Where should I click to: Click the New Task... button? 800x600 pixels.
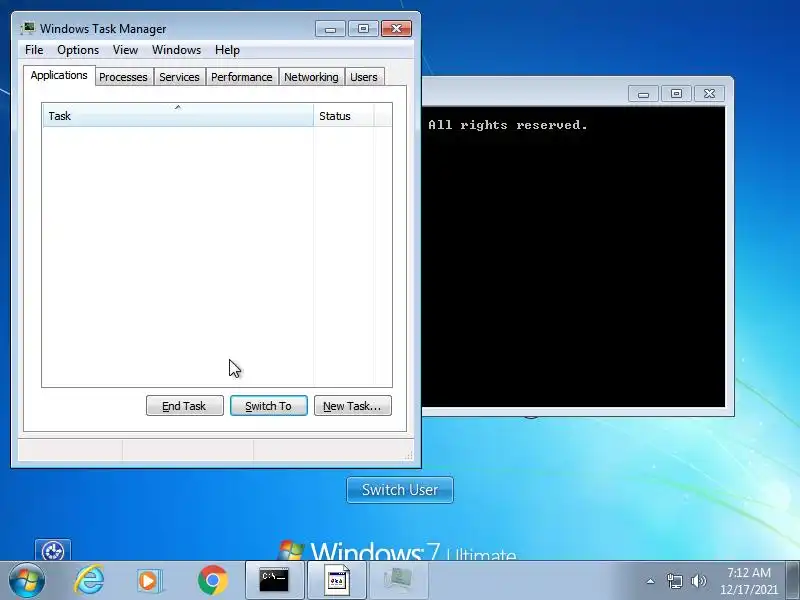pyautogui.click(x=353, y=406)
